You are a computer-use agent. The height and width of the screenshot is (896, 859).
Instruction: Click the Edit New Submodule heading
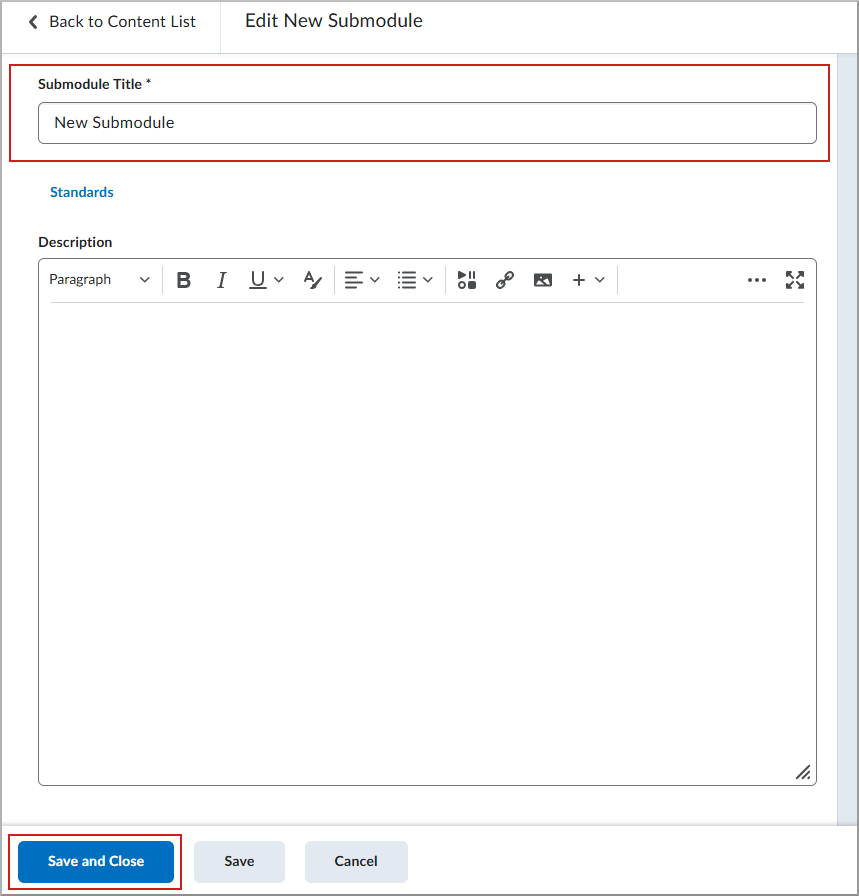334,21
